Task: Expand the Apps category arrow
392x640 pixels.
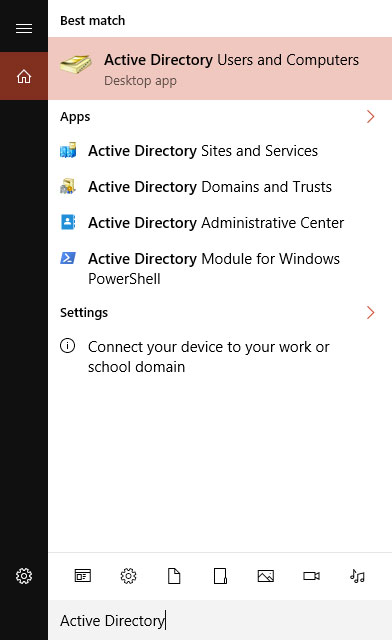Action: coord(370,116)
